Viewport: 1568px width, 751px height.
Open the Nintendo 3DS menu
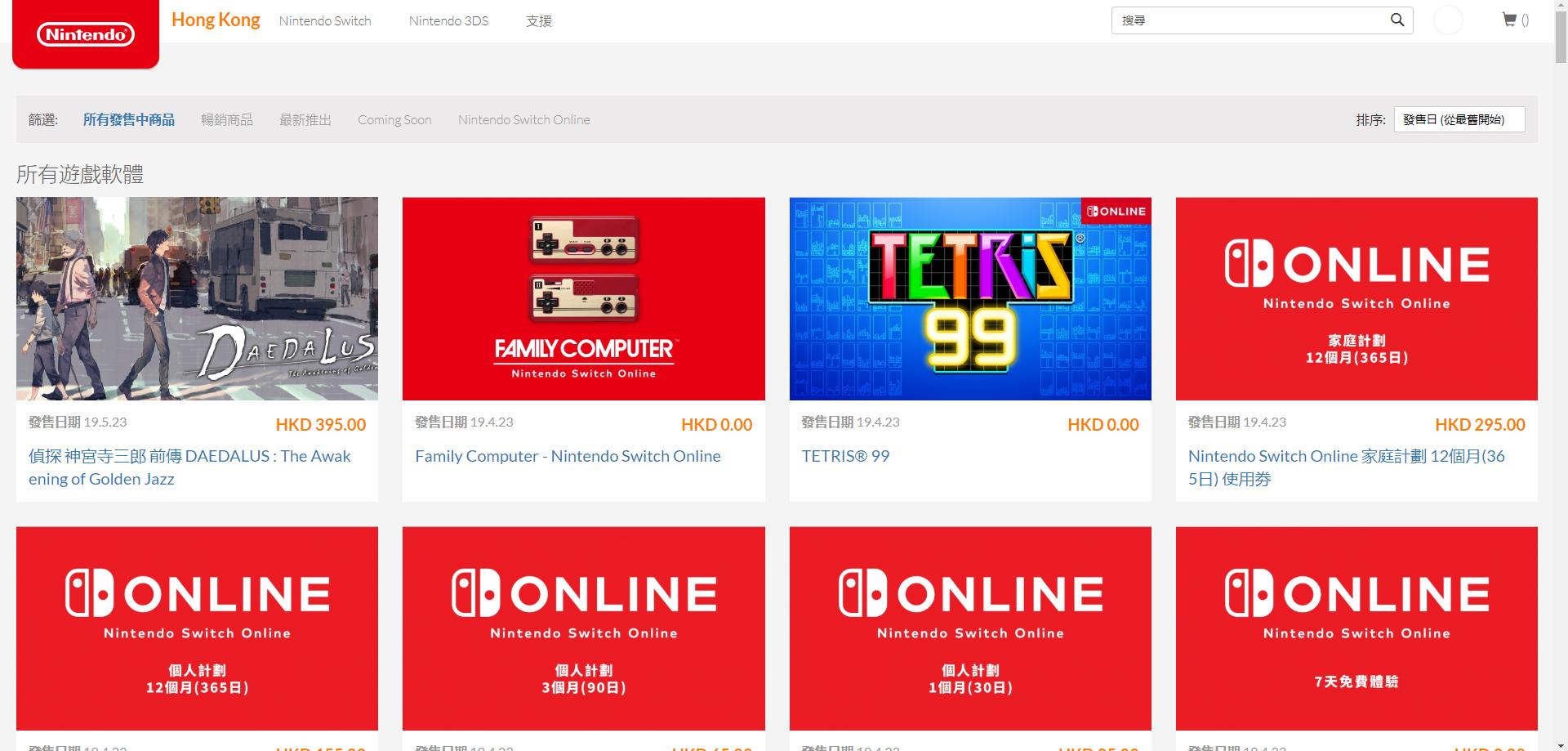coord(448,21)
